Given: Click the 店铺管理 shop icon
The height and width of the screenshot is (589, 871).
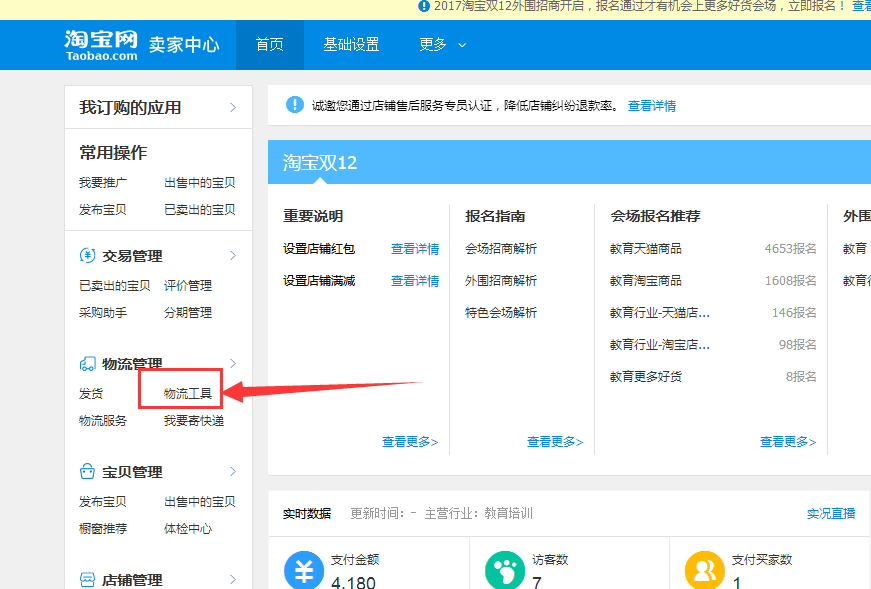Looking at the screenshot, I should [87, 580].
